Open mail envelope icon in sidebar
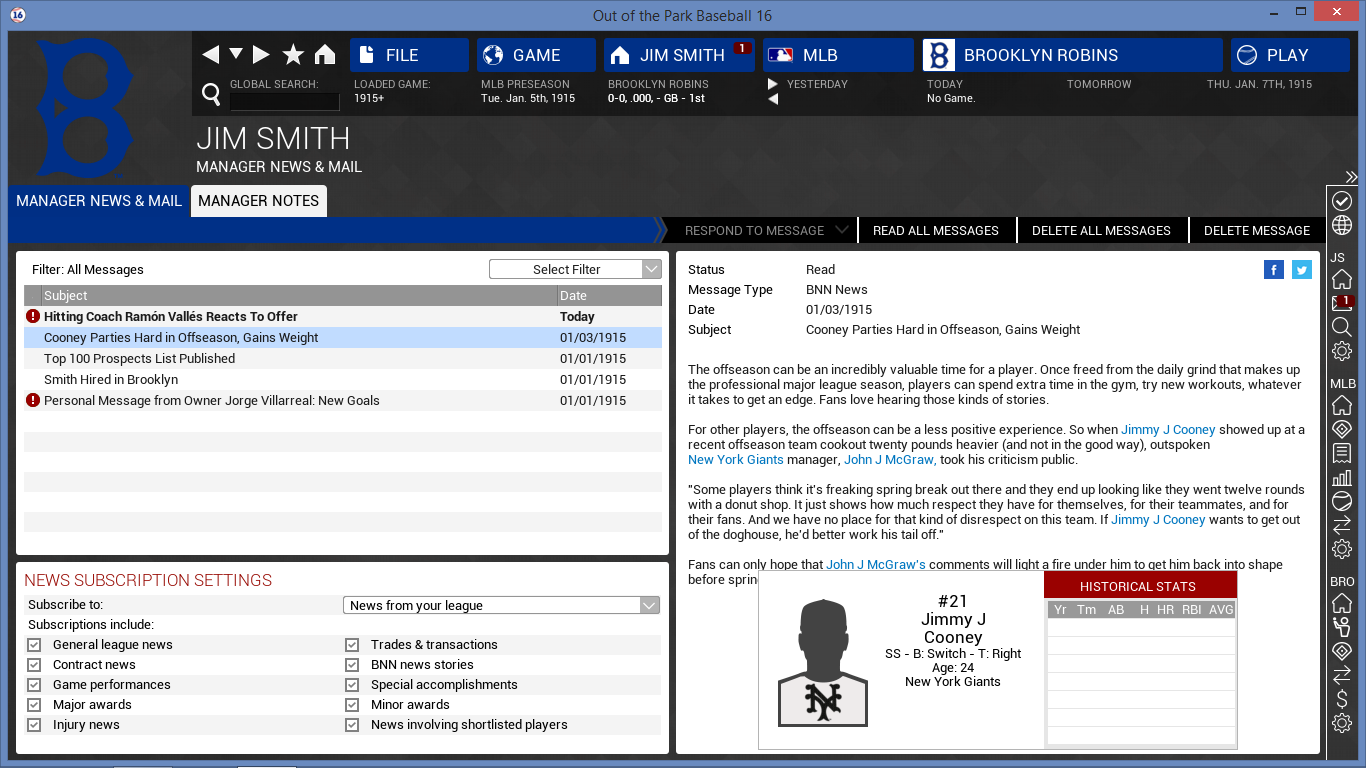 point(1342,303)
